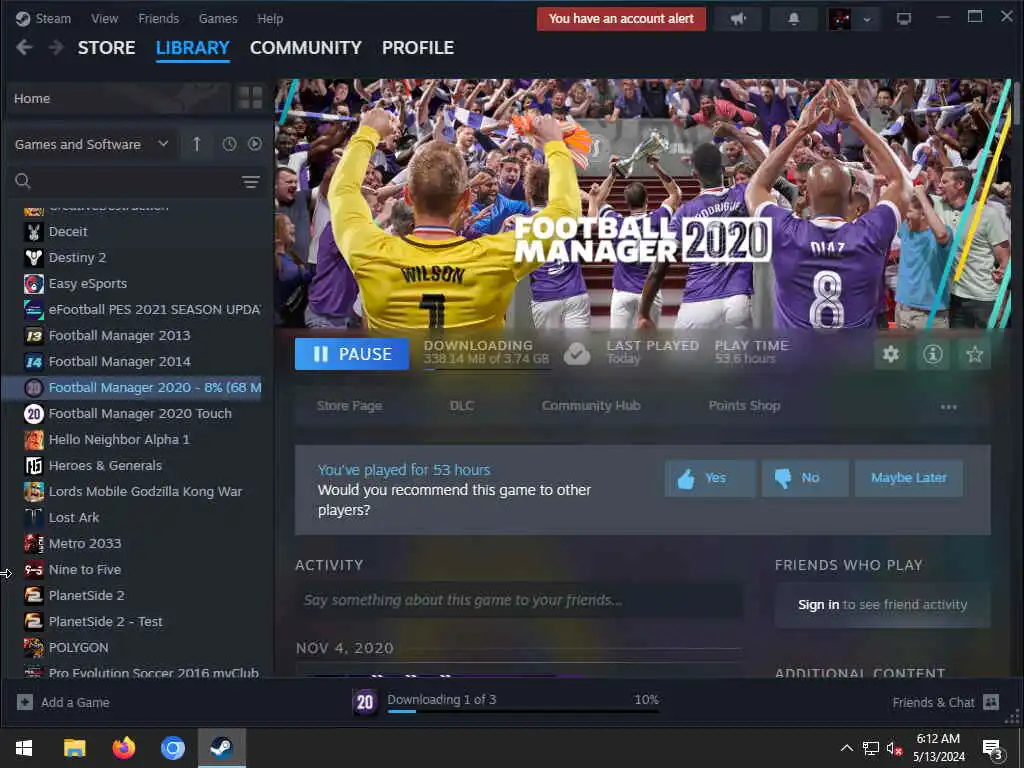The image size is (1024, 768).
Task: Open game settings gear icon
Action: pos(890,354)
